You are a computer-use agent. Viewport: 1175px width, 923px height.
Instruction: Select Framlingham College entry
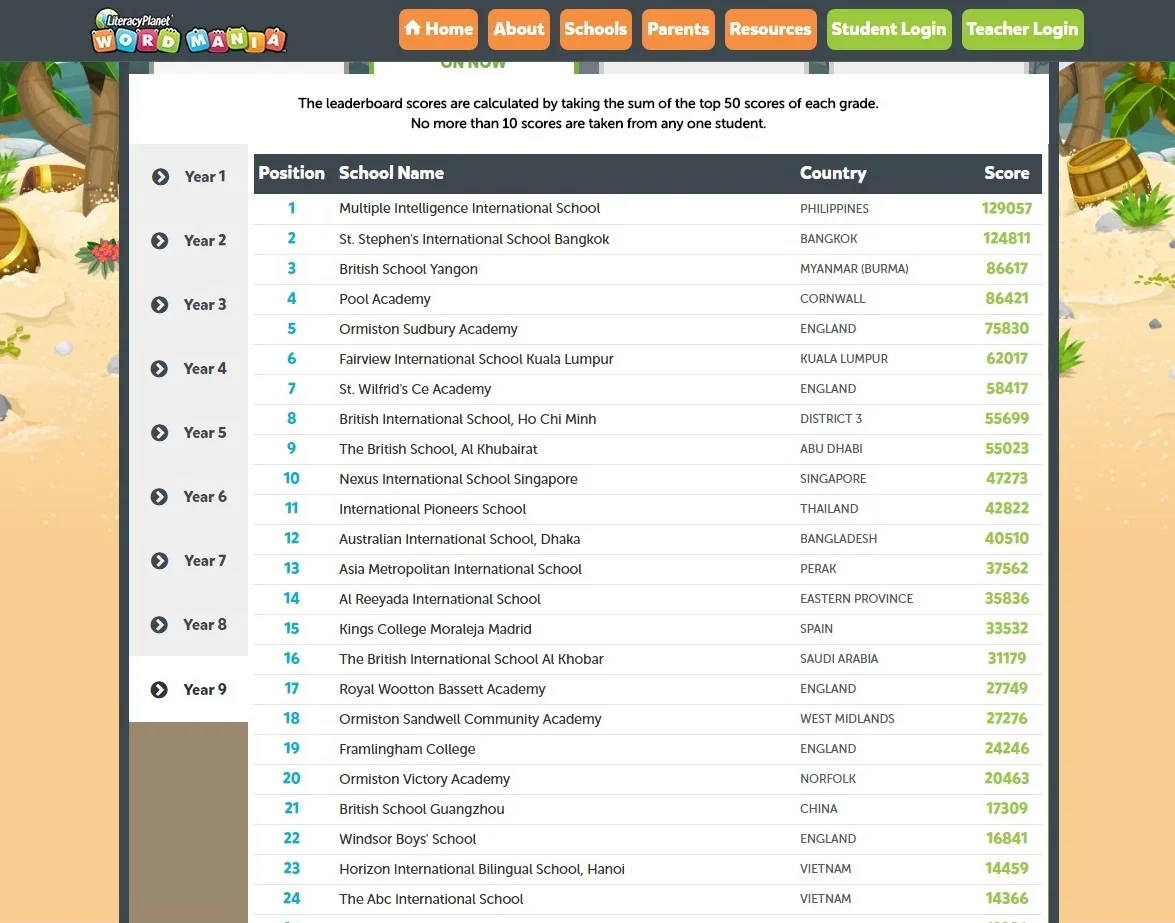[407, 748]
